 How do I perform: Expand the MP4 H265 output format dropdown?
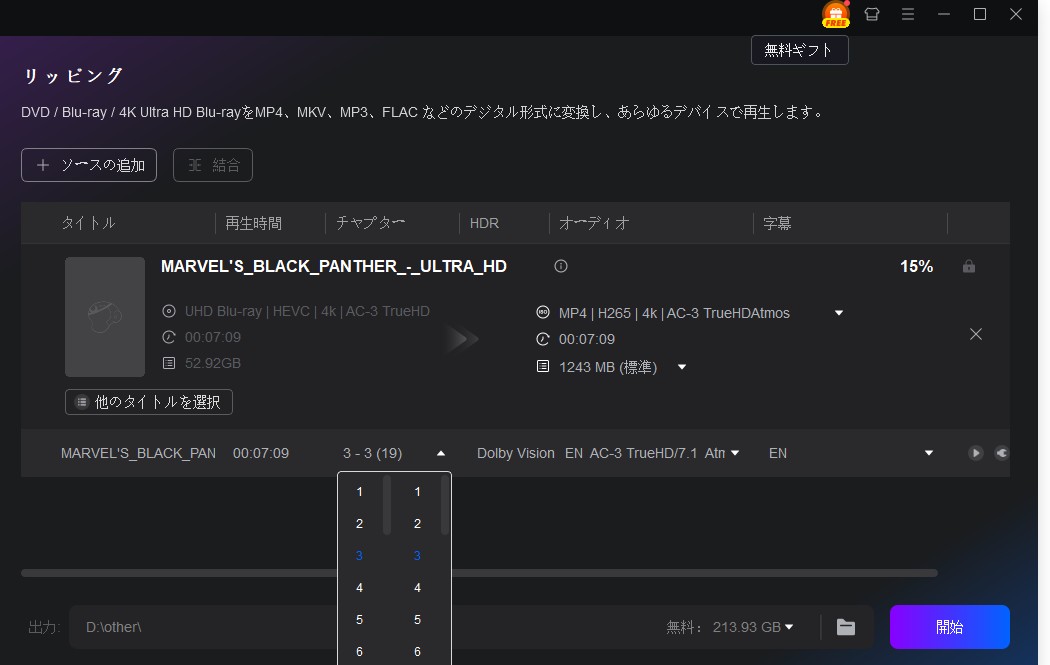tap(838, 313)
